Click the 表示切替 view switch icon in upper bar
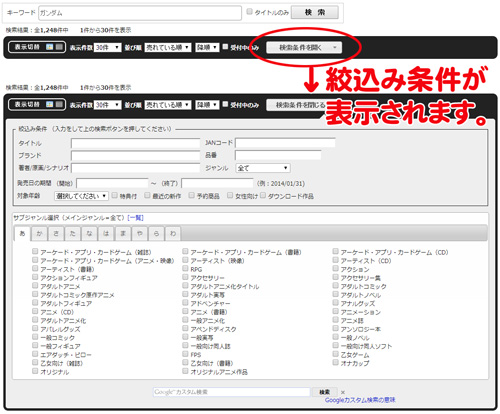Viewport: 500px width, 414px height. [37, 47]
